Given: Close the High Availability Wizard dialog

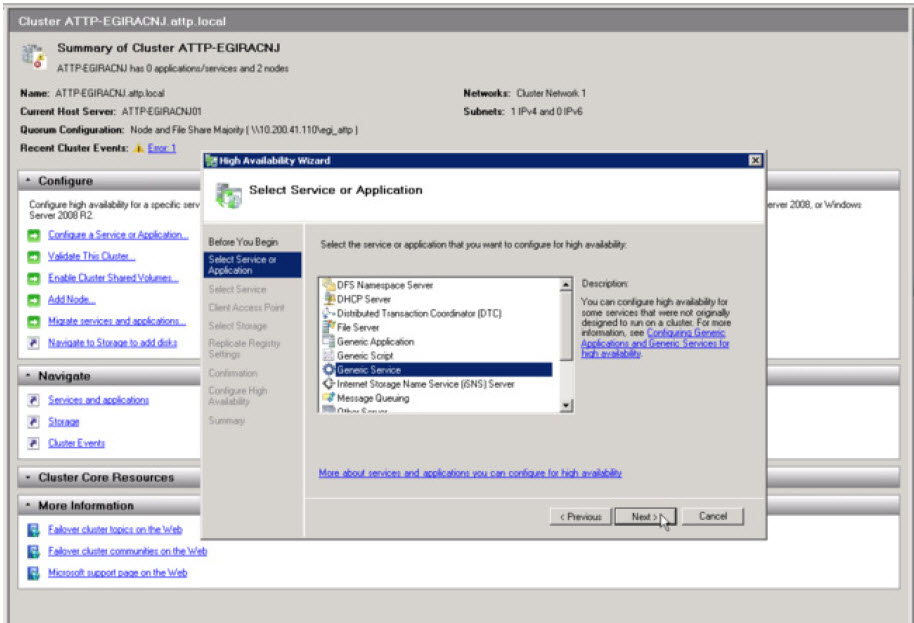Looking at the screenshot, I should [755, 160].
